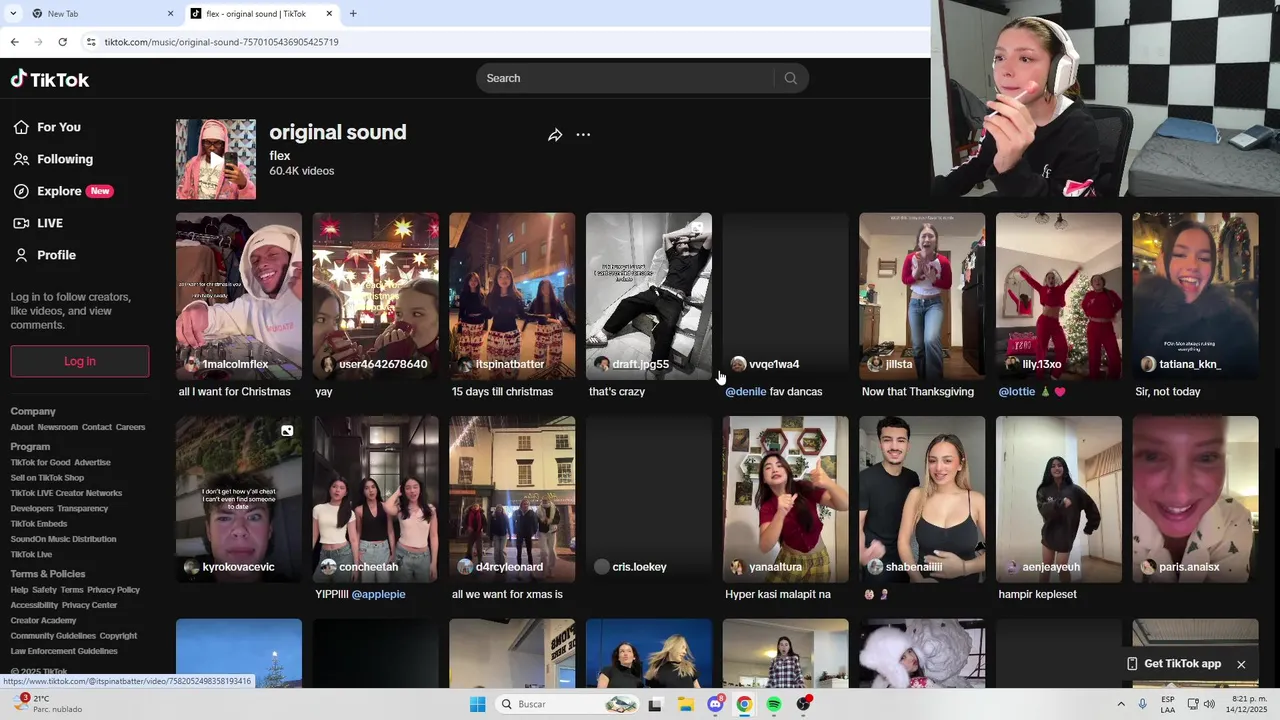Open the three-dot more options menu
This screenshot has height=720, width=1280.
(x=583, y=135)
